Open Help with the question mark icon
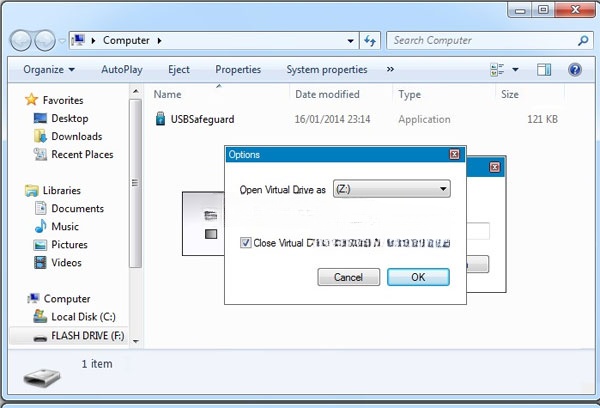The width and height of the screenshot is (600, 408). [x=575, y=70]
